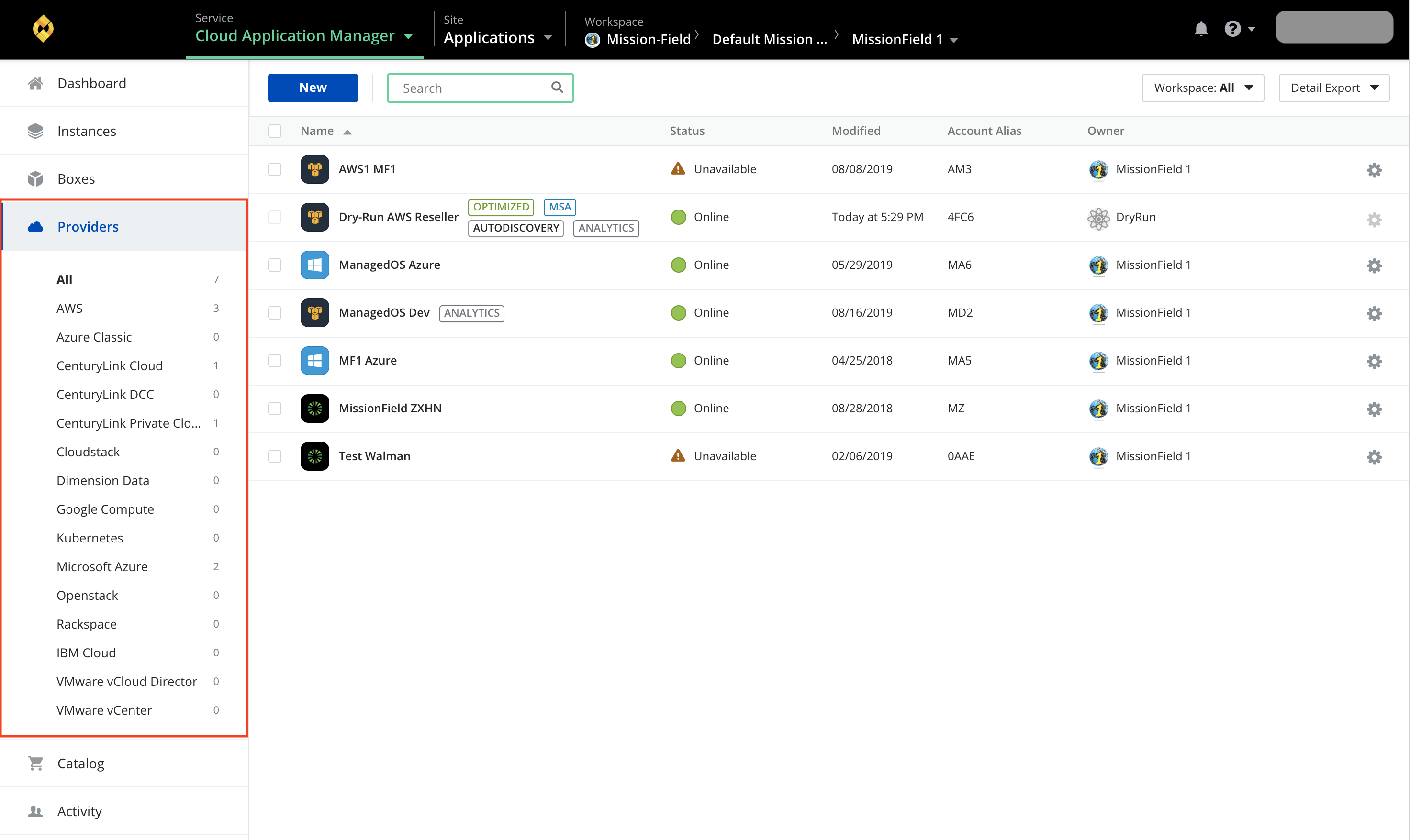
Task: Sort by the Modified column header
Action: 856,131
